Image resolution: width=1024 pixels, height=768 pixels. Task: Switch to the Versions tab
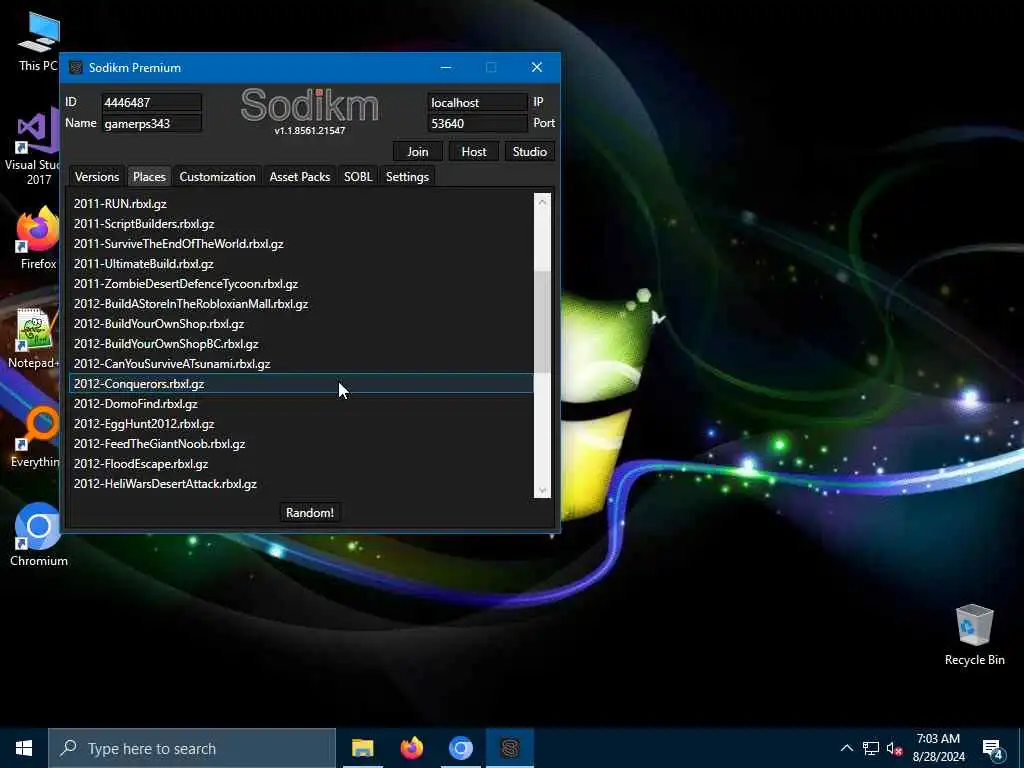(x=97, y=176)
